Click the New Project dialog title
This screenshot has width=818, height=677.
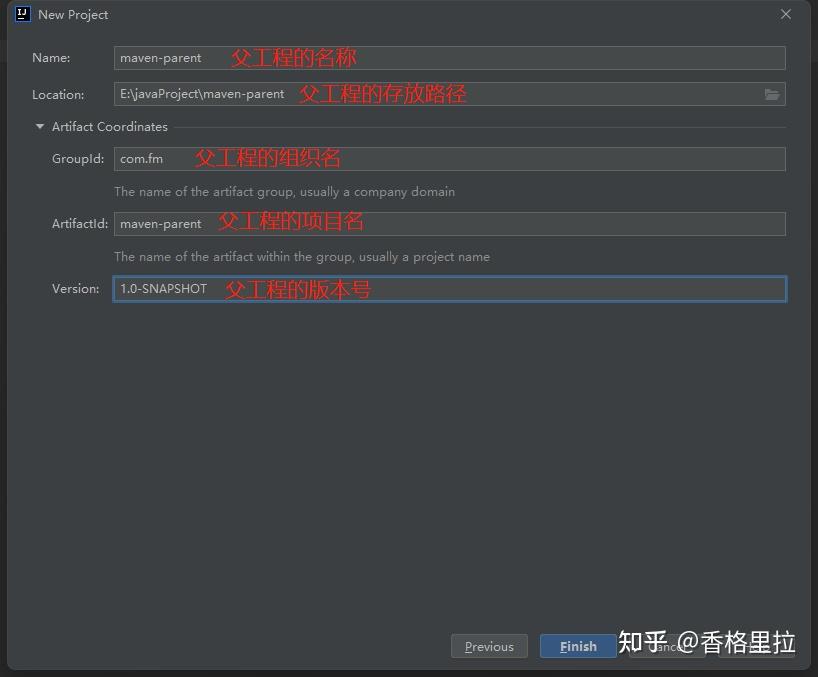(73, 15)
